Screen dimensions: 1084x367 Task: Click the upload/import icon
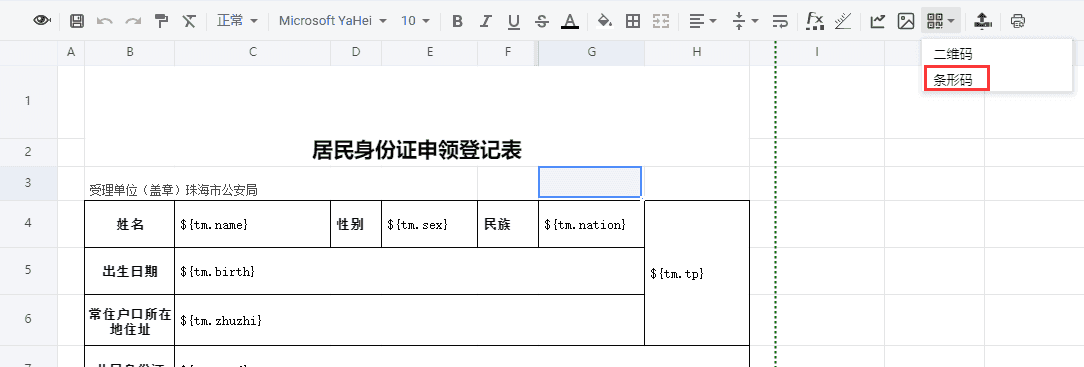click(982, 21)
